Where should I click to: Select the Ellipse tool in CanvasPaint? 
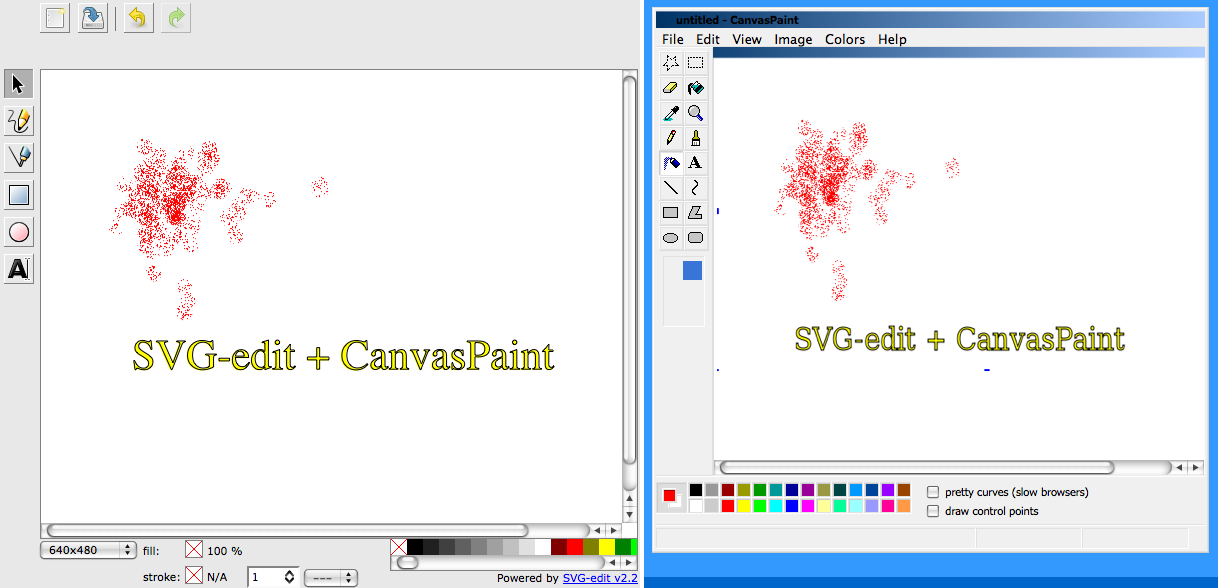[x=671, y=238]
